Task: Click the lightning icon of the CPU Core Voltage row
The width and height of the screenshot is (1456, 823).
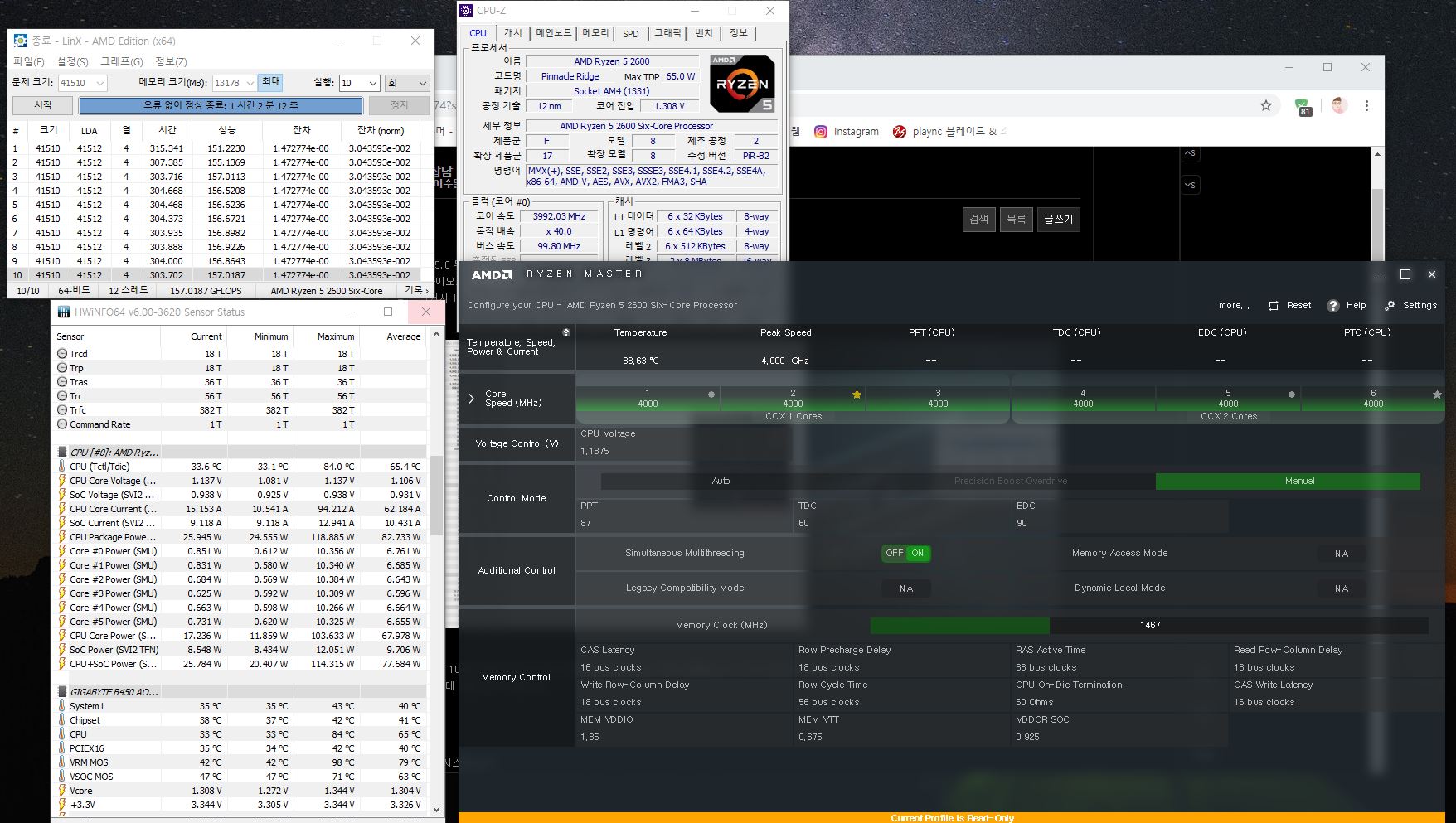Action: coord(62,481)
